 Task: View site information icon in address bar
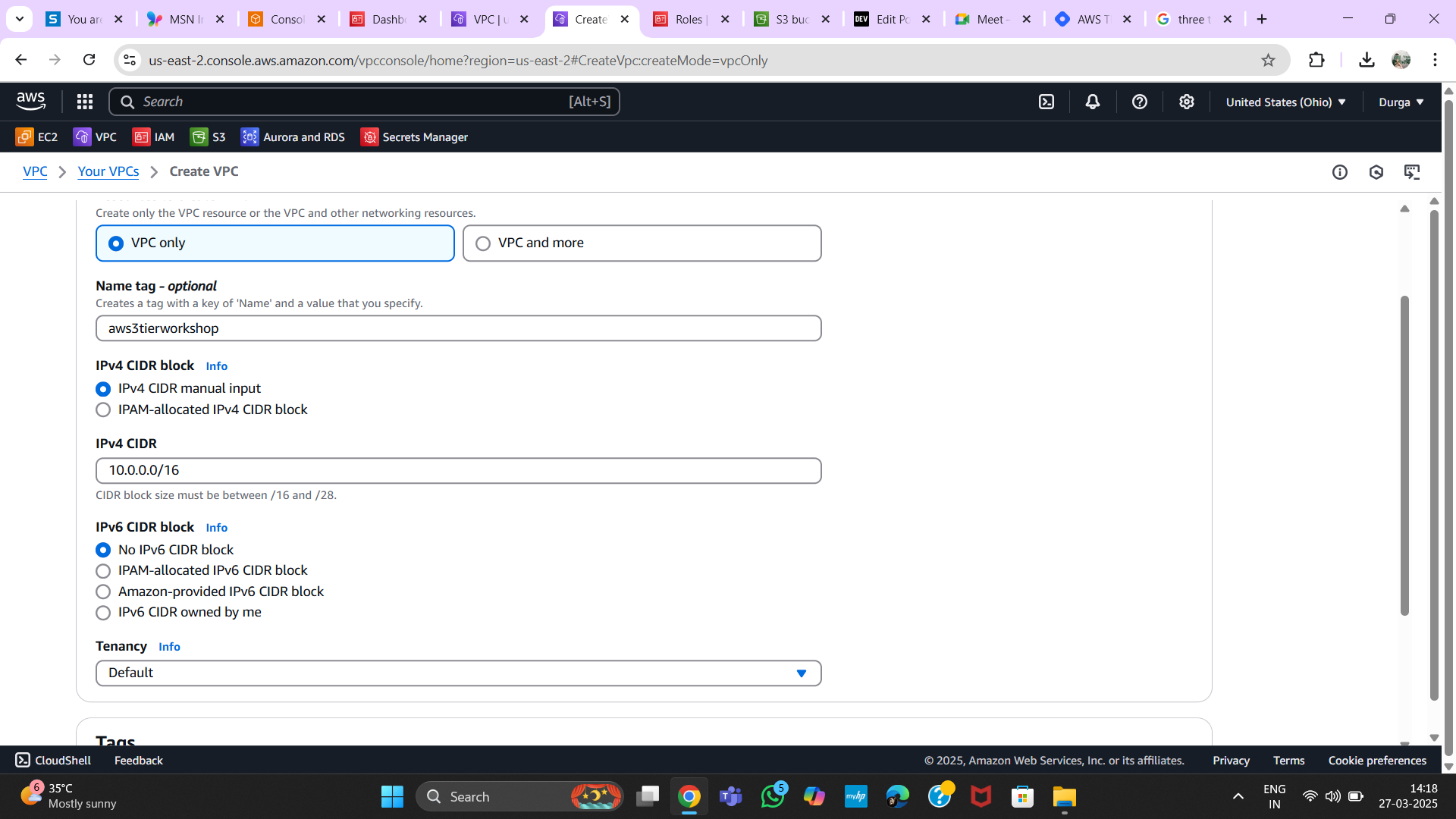pos(130,60)
